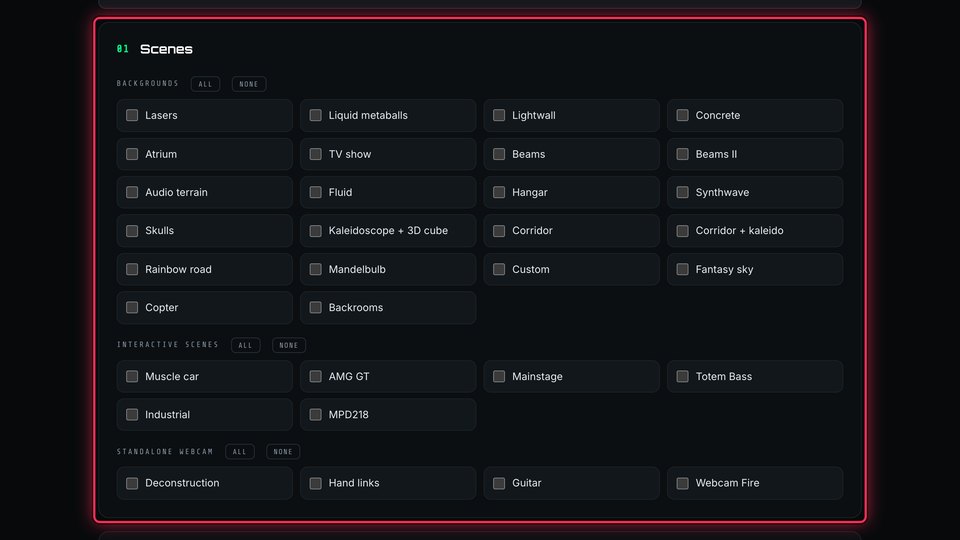Check the Rainbow road background
This screenshot has height=540, width=960.
click(132, 269)
